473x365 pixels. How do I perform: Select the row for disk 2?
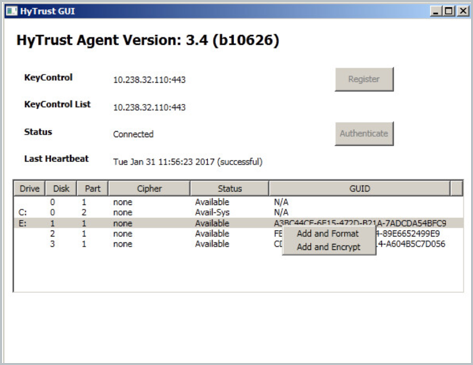pyautogui.click(x=238, y=234)
